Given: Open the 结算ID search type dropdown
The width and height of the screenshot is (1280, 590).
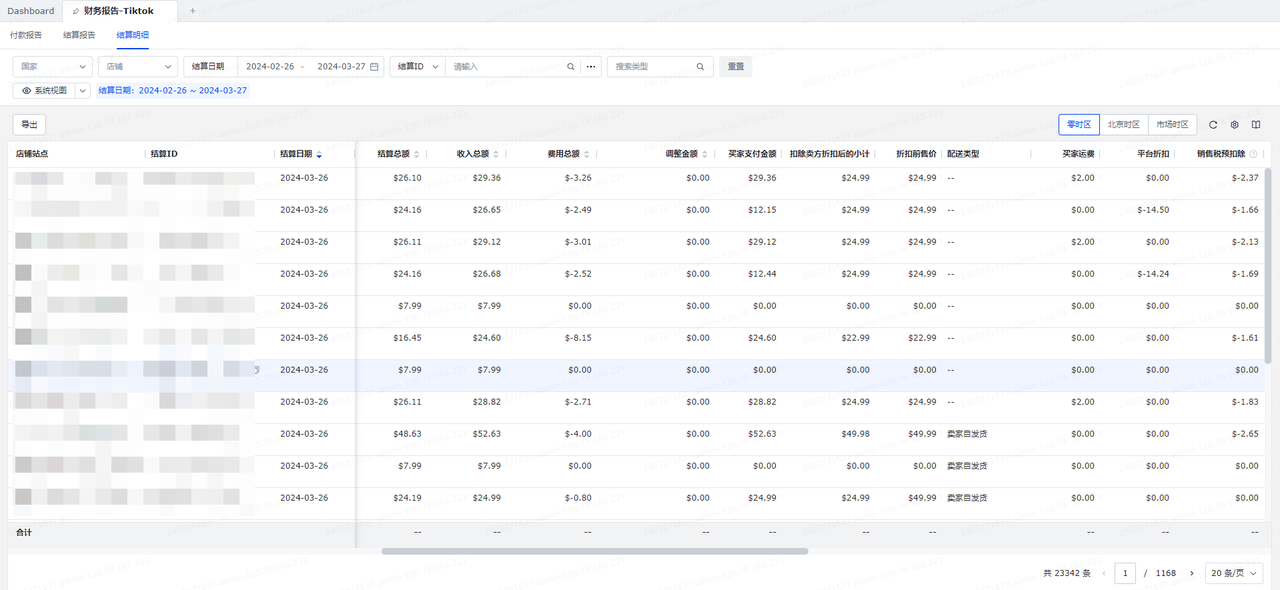Looking at the screenshot, I should click(417, 67).
